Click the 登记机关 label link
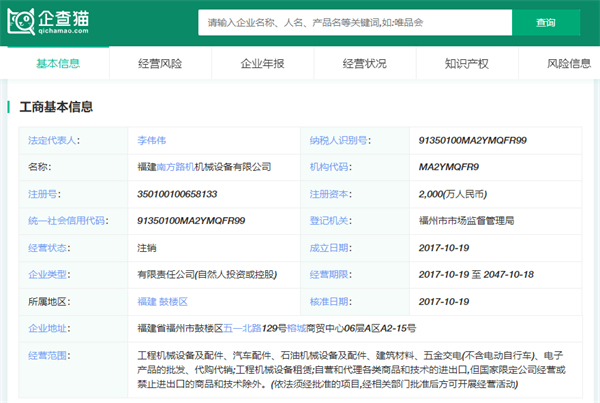 [329, 221]
